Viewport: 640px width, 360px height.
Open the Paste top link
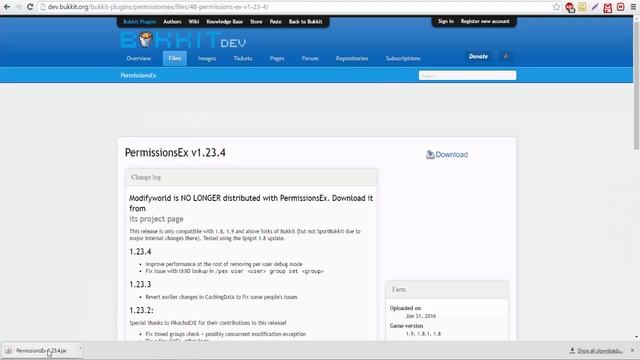(276, 22)
